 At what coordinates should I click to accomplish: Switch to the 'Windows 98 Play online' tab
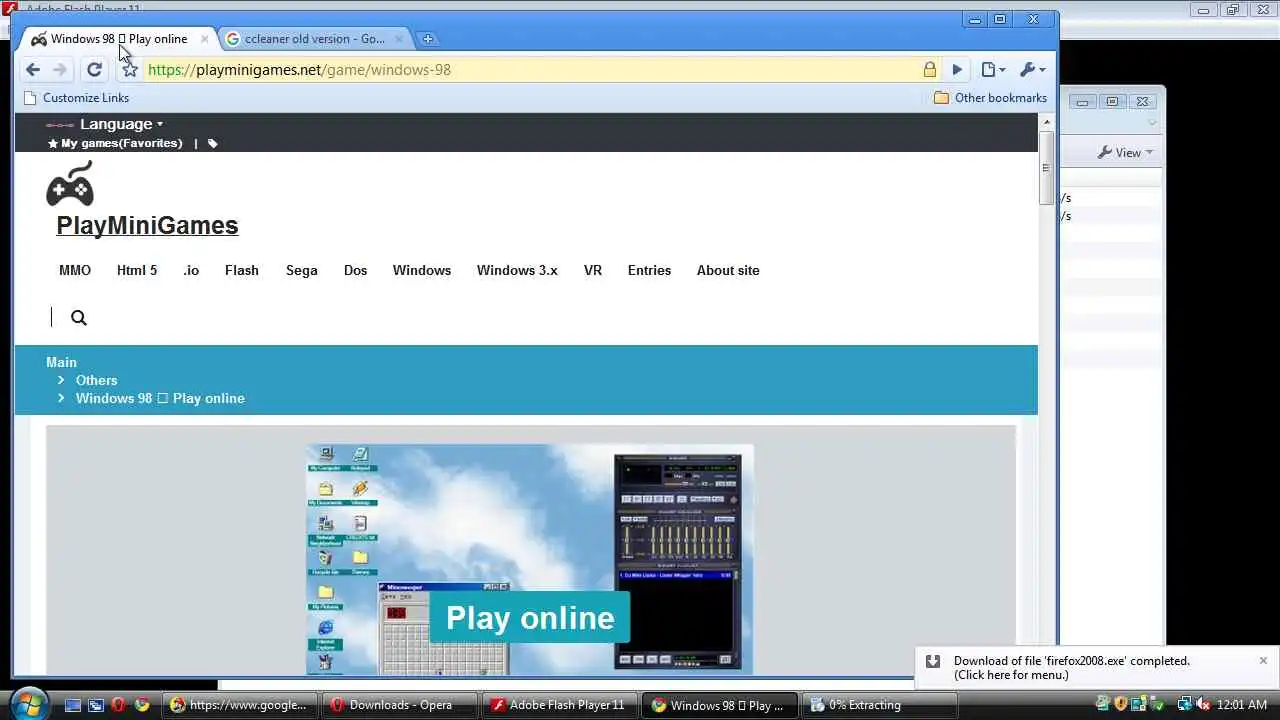point(119,39)
